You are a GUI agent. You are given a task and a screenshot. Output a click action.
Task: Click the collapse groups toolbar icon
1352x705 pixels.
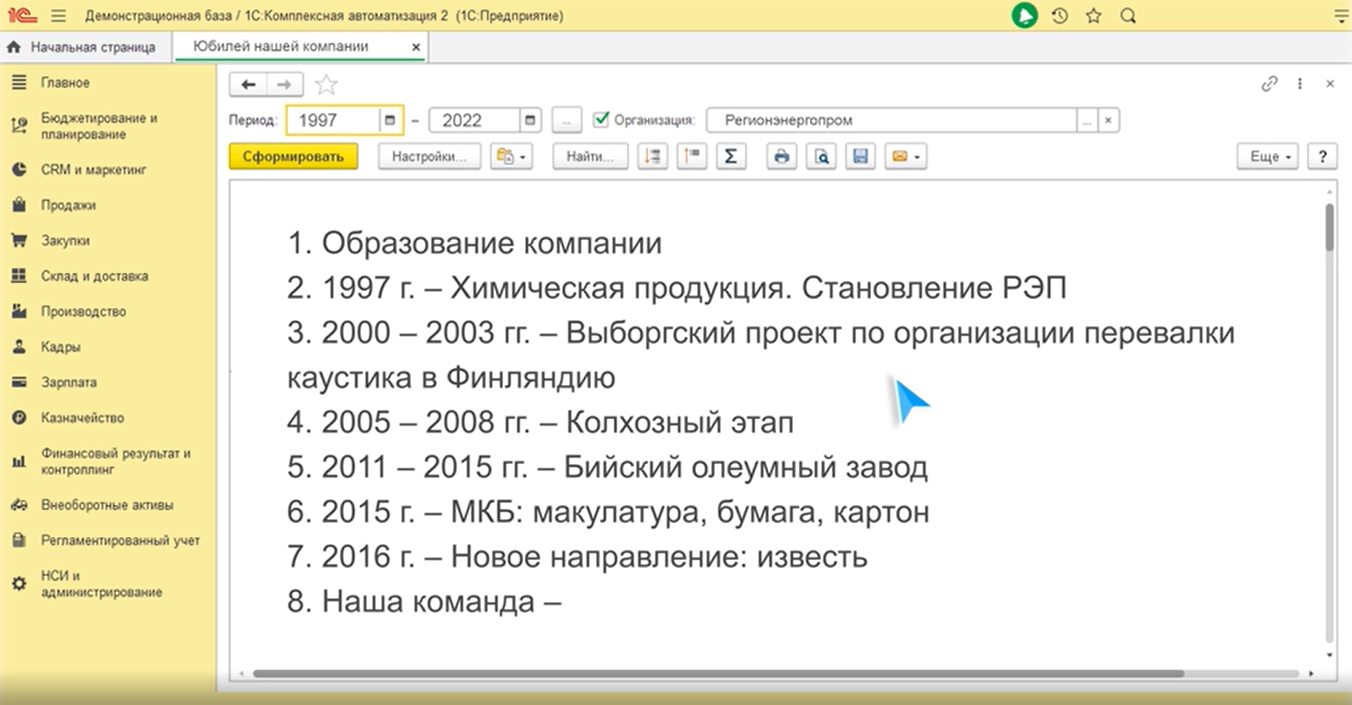pyautogui.click(x=691, y=156)
